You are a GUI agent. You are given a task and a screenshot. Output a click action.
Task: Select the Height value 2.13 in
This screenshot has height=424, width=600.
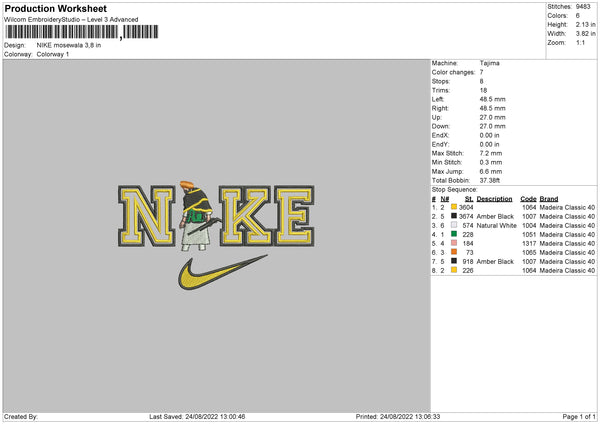coord(586,24)
